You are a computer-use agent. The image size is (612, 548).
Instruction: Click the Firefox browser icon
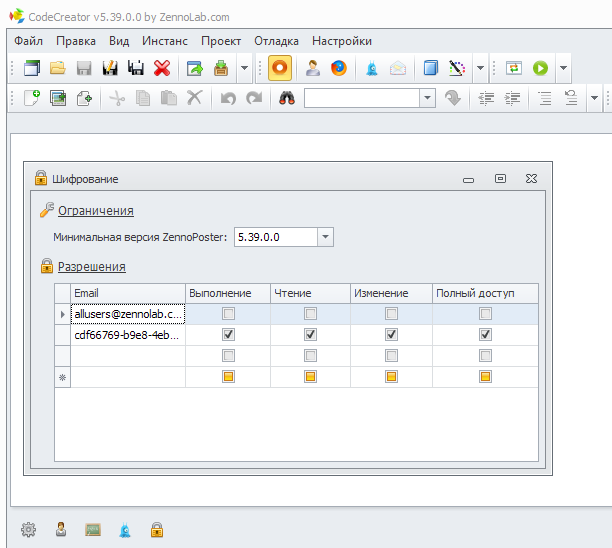[x=339, y=68]
